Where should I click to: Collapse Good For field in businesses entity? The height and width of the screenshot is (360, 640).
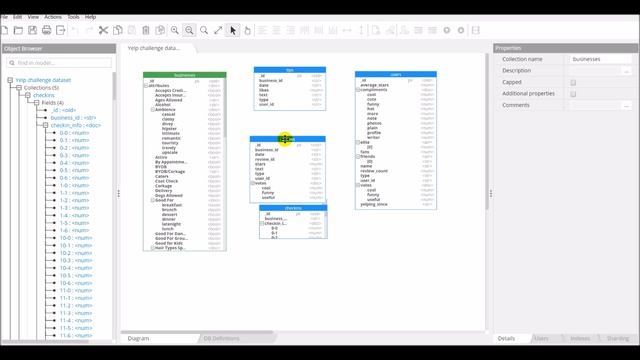(x=153, y=200)
